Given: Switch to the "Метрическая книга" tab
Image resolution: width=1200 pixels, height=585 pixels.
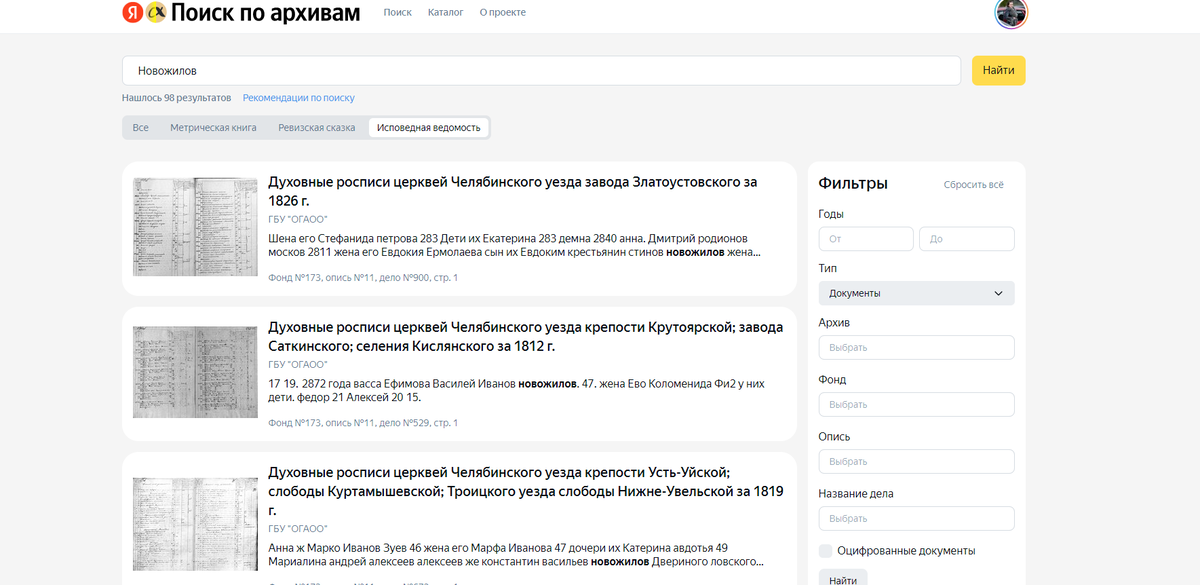Looking at the screenshot, I should tap(214, 128).
